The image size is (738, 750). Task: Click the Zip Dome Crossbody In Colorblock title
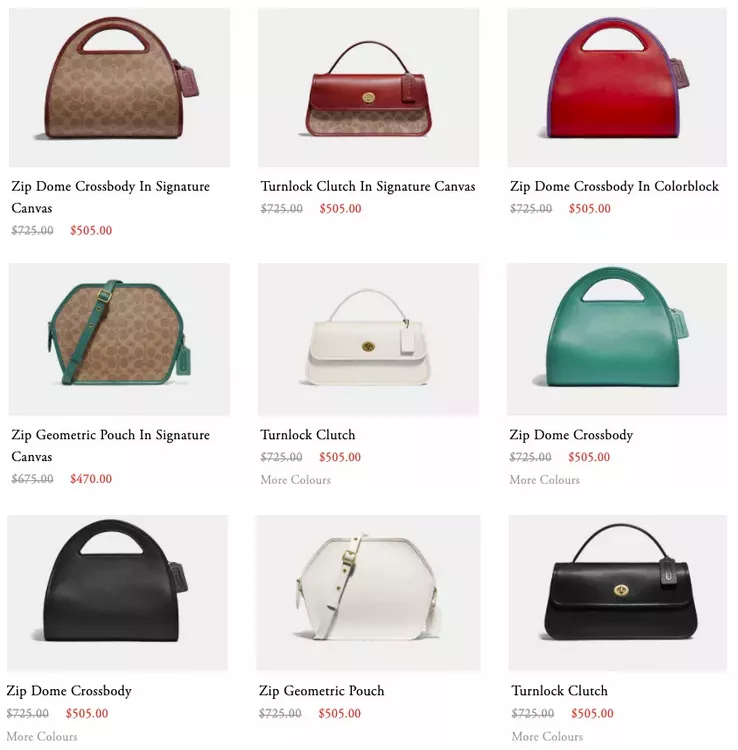pos(614,187)
